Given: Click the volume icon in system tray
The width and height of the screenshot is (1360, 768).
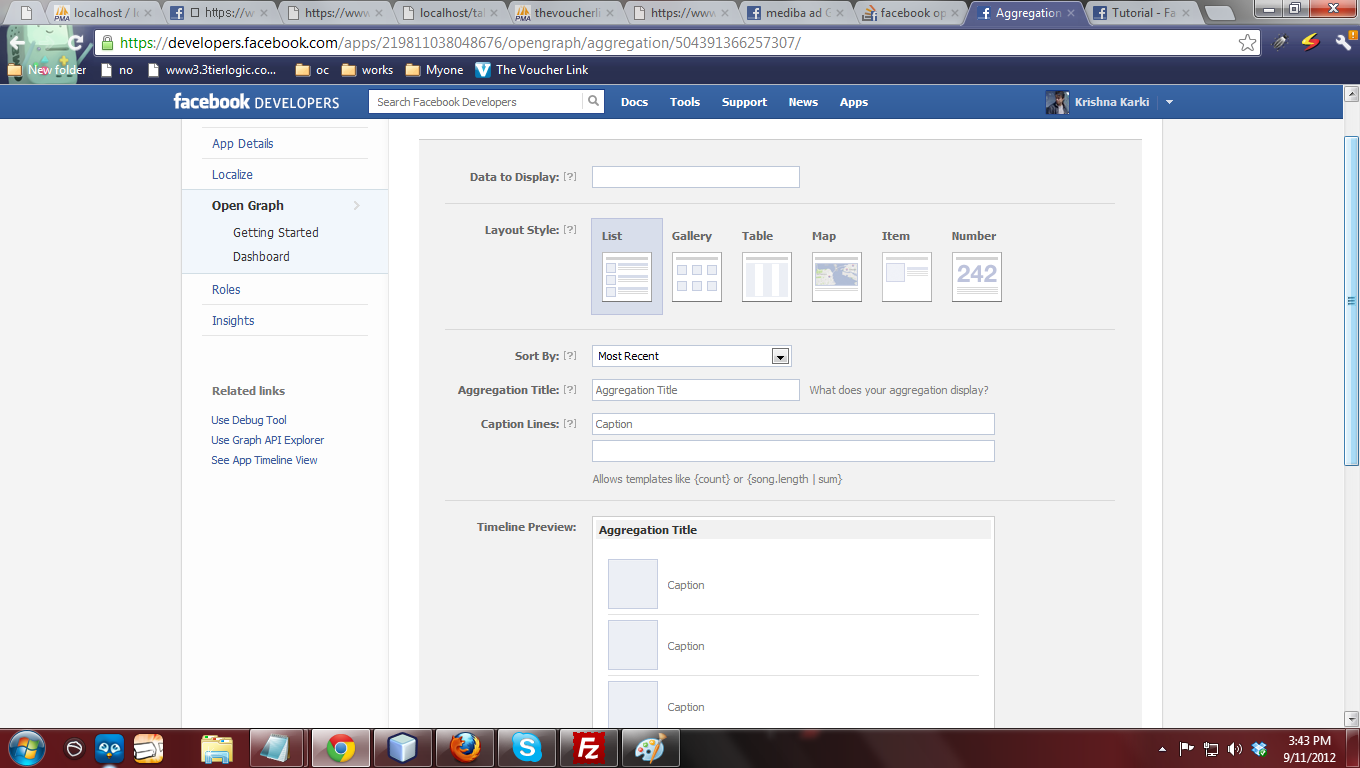Looking at the screenshot, I should click(1235, 748).
